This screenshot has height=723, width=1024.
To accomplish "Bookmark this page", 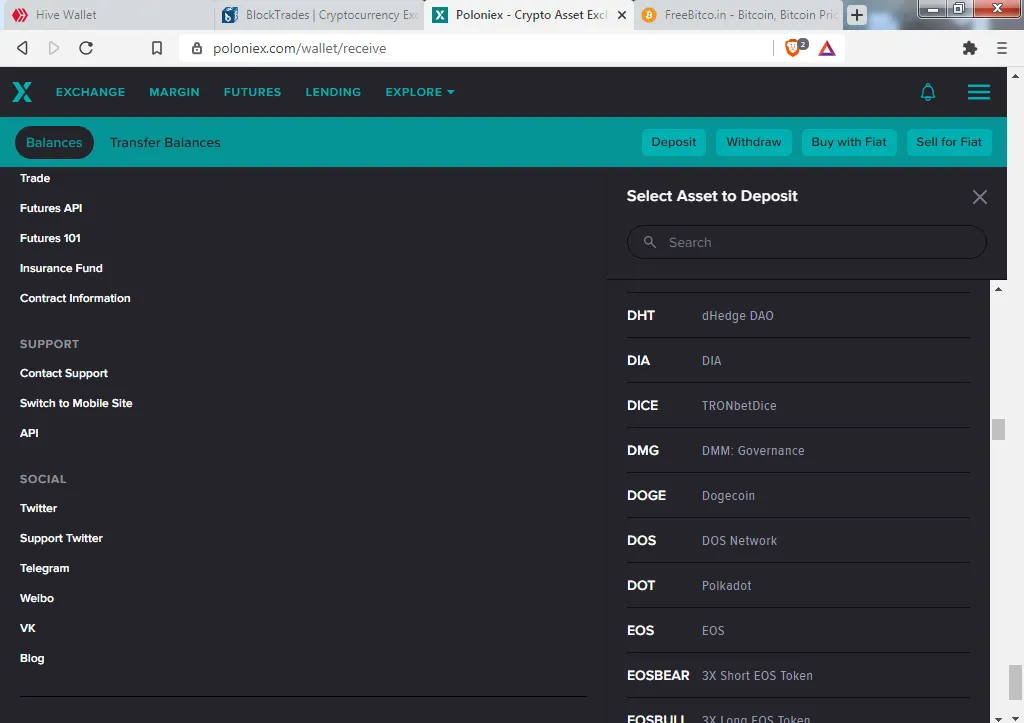I will tap(157, 48).
